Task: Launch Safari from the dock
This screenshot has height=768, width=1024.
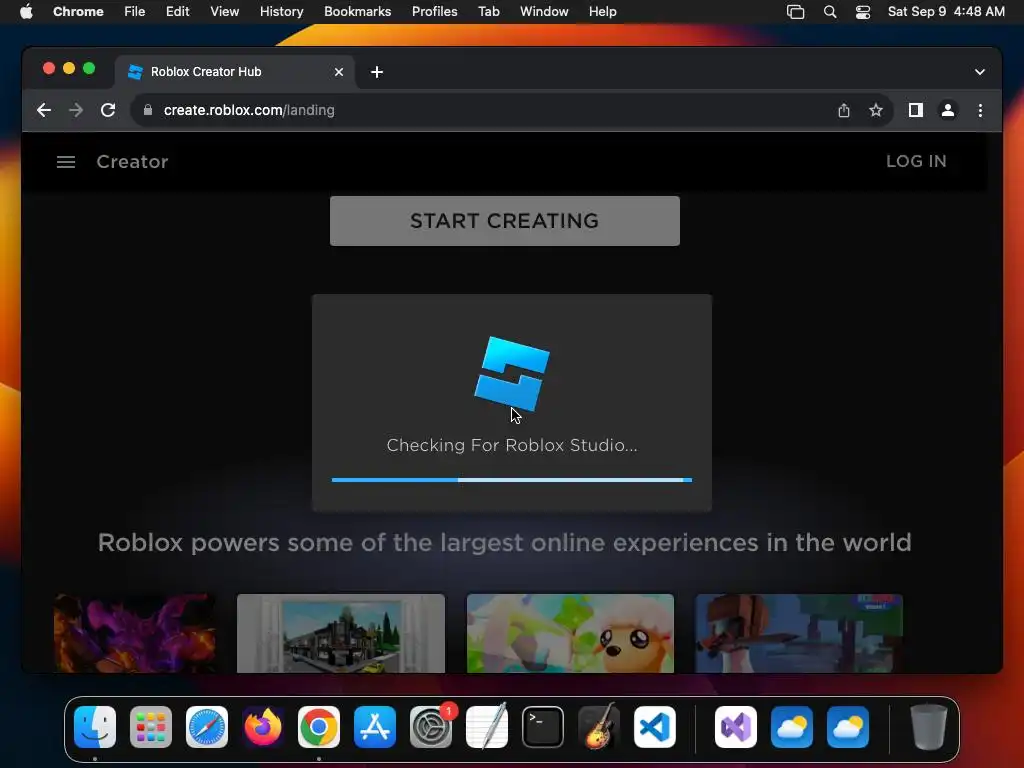Action: (207, 727)
